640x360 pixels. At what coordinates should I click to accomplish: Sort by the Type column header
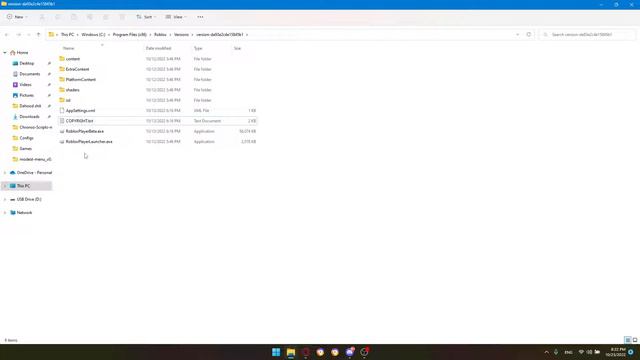[198, 48]
